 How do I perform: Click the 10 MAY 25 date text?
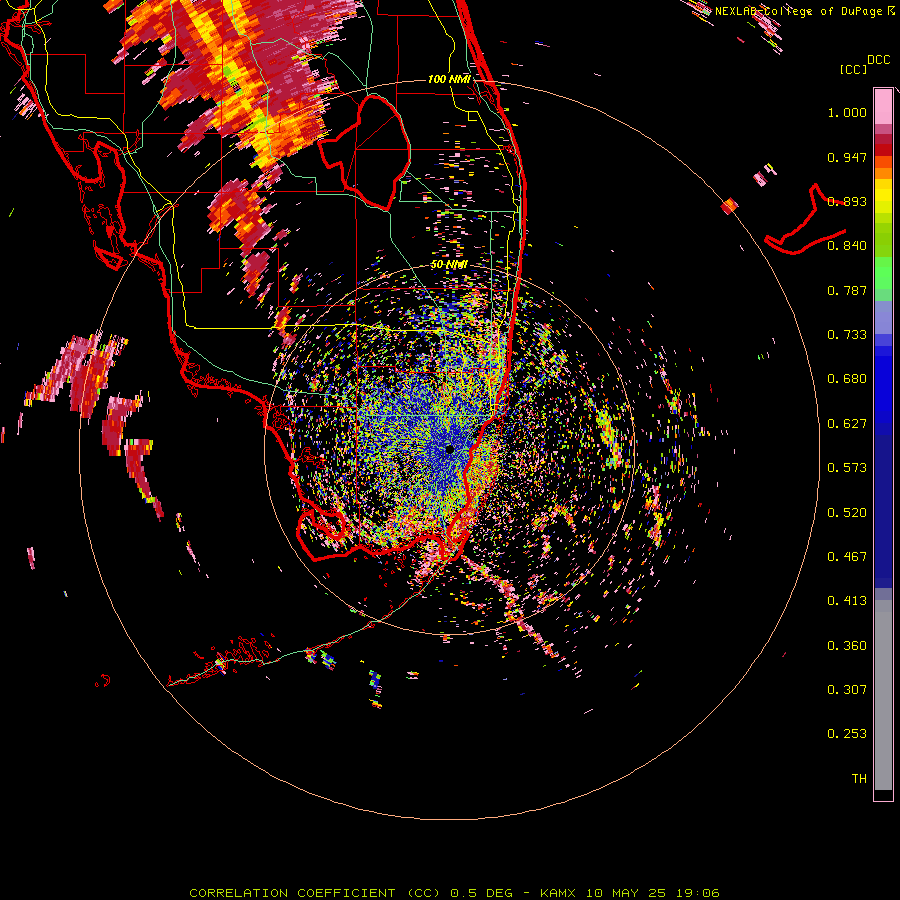[626, 893]
